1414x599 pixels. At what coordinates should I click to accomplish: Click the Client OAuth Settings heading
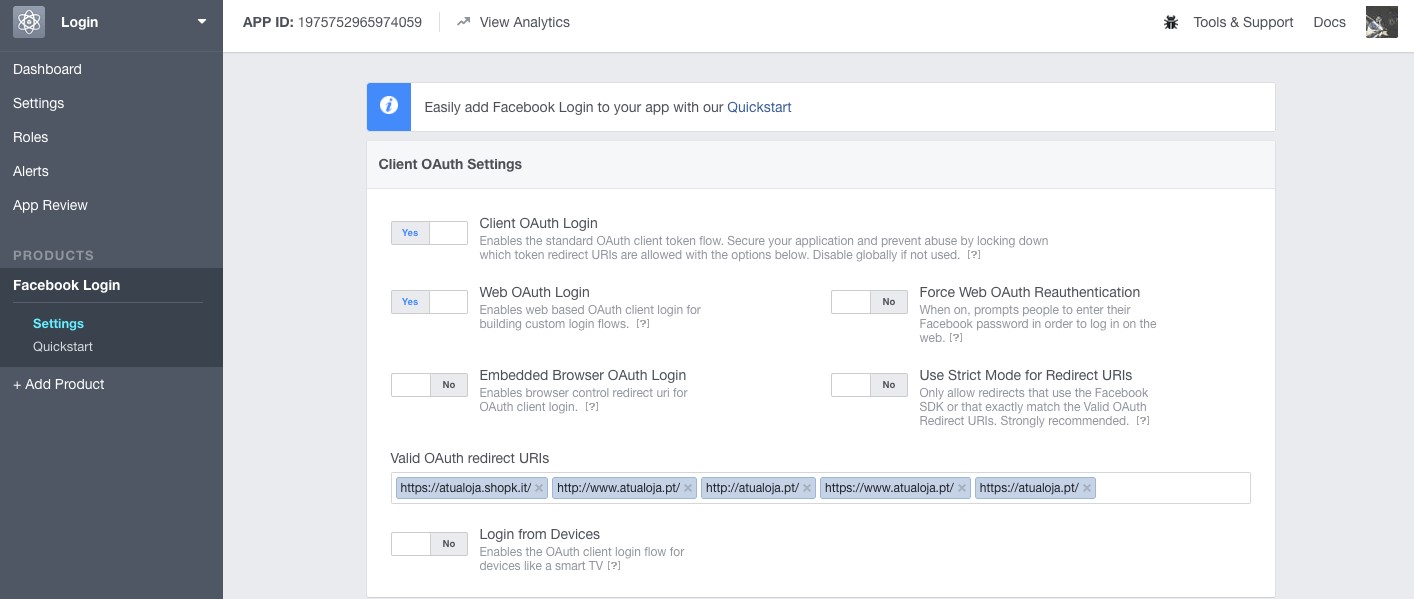coord(450,164)
